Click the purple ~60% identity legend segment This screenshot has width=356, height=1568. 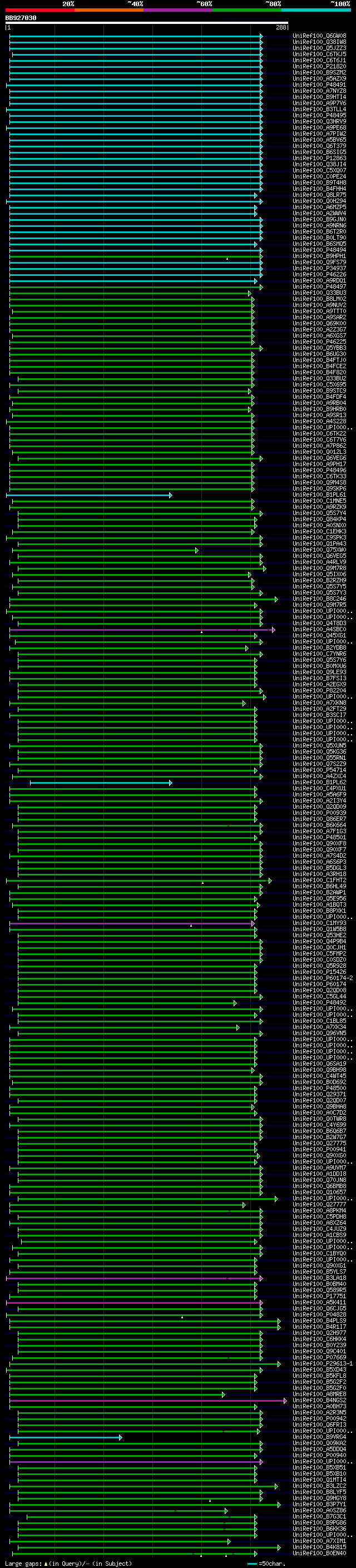(179, 10)
